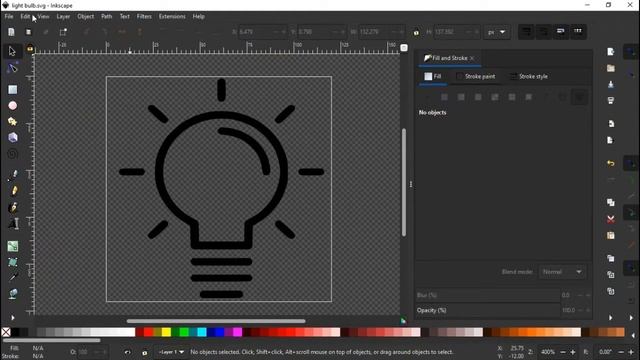Screen dimensions: 640x360
Task: Open the View menu
Action: [x=43, y=17]
